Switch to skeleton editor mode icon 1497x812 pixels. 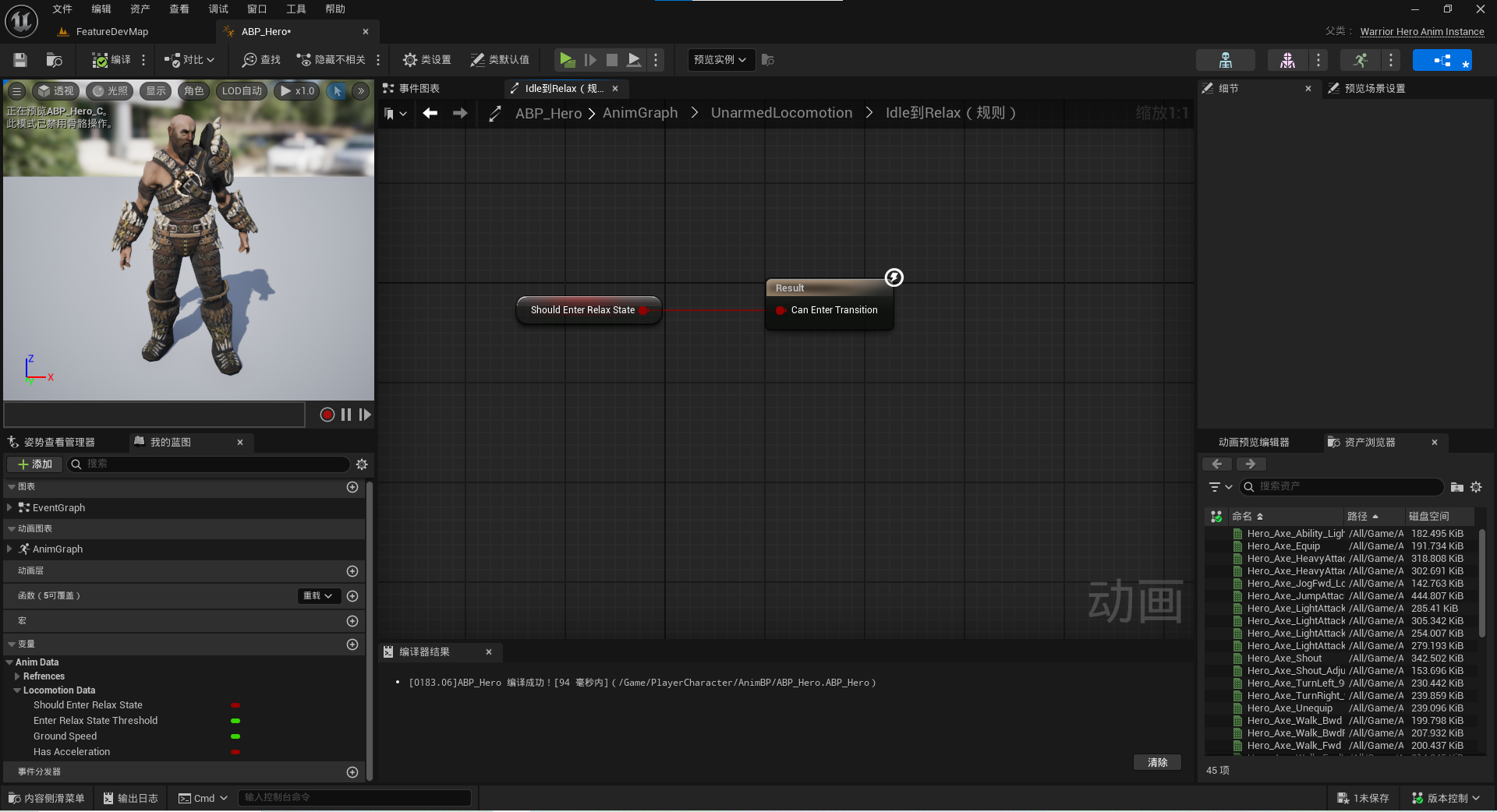pyautogui.click(x=1225, y=60)
